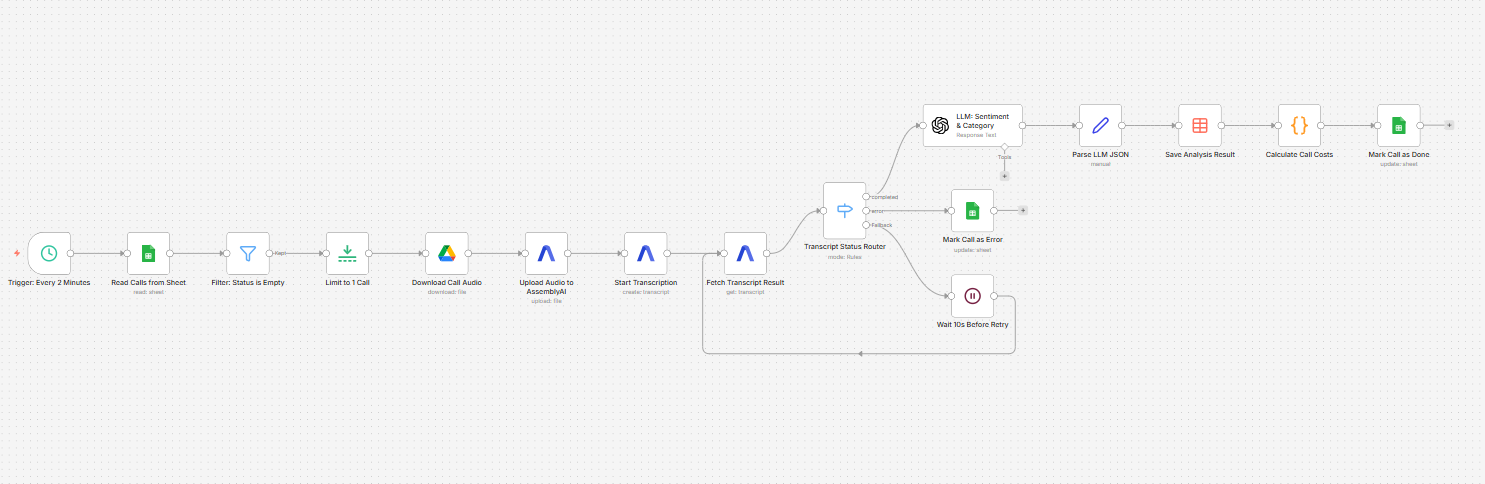
Task: Click the Transcript Status Router label
Action: [x=845, y=246]
